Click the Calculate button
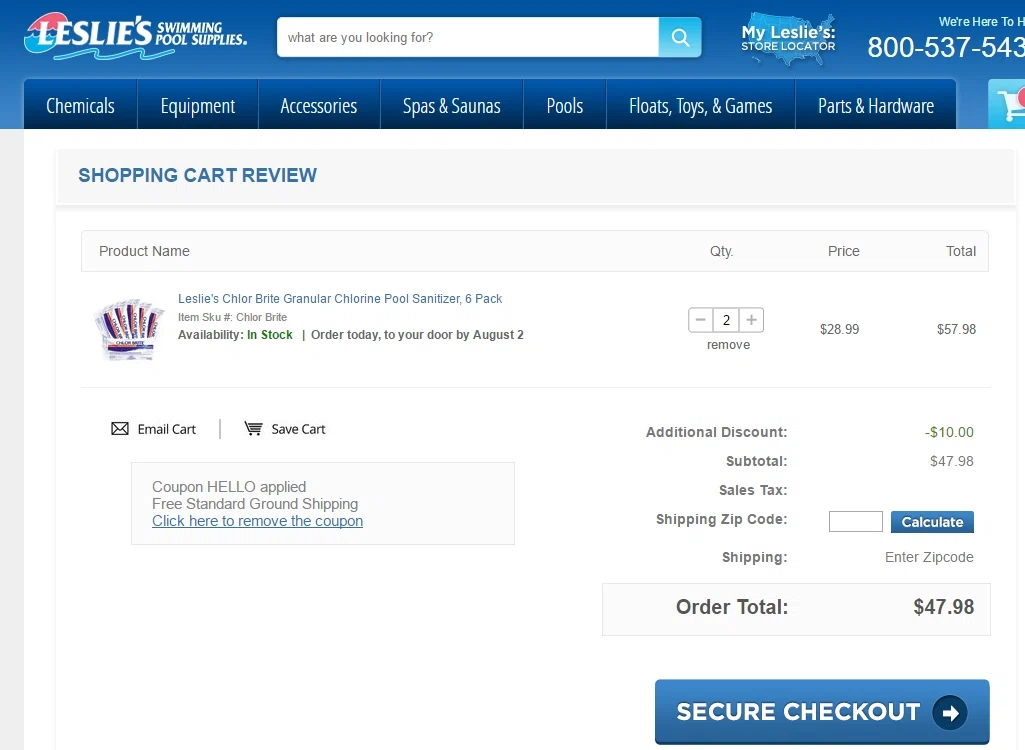The width and height of the screenshot is (1025, 750). point(932,522)
